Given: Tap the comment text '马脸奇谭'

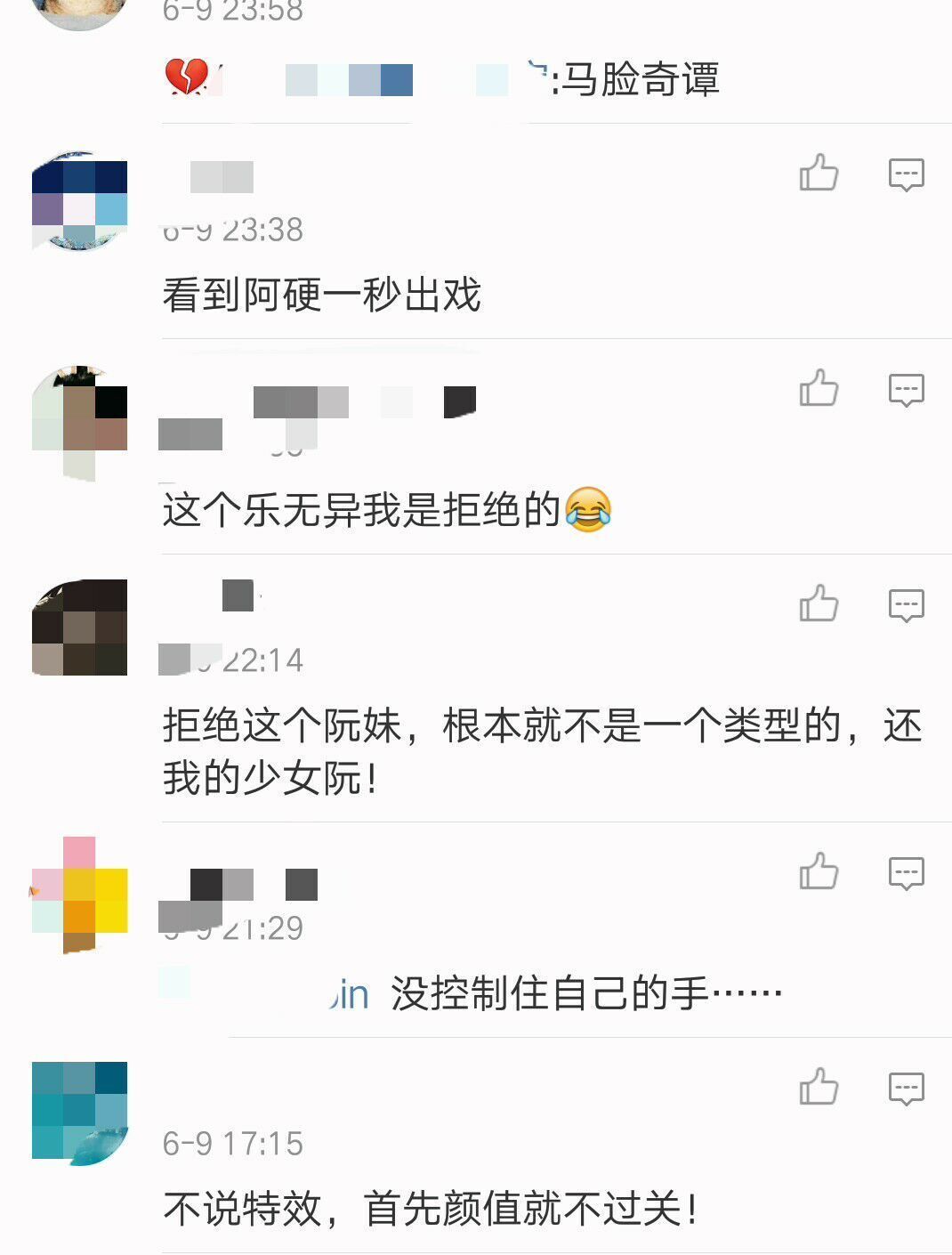Looking at the screenshot, I should coord(640,80).
